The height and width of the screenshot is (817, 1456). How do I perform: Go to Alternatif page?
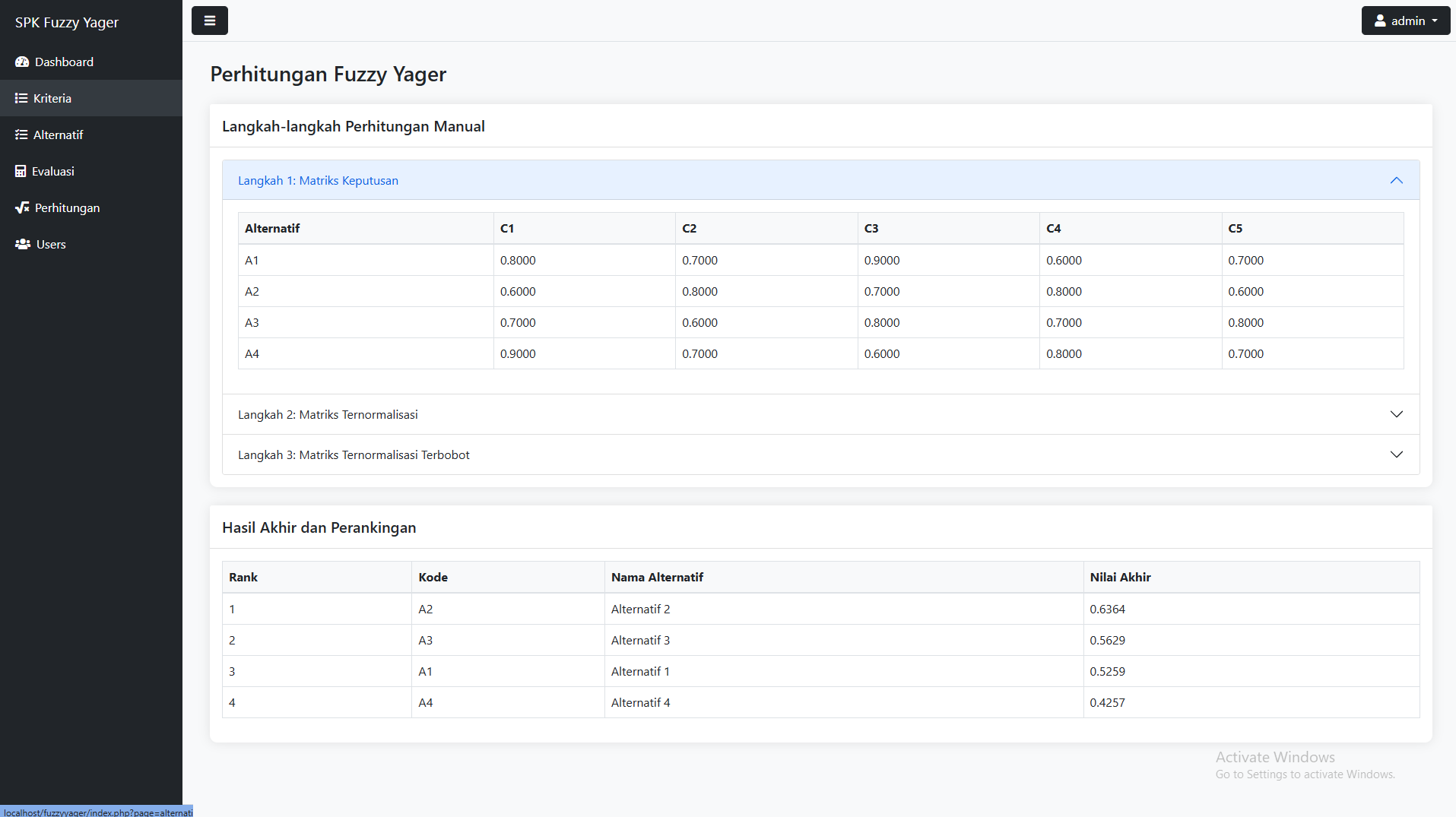91,135
